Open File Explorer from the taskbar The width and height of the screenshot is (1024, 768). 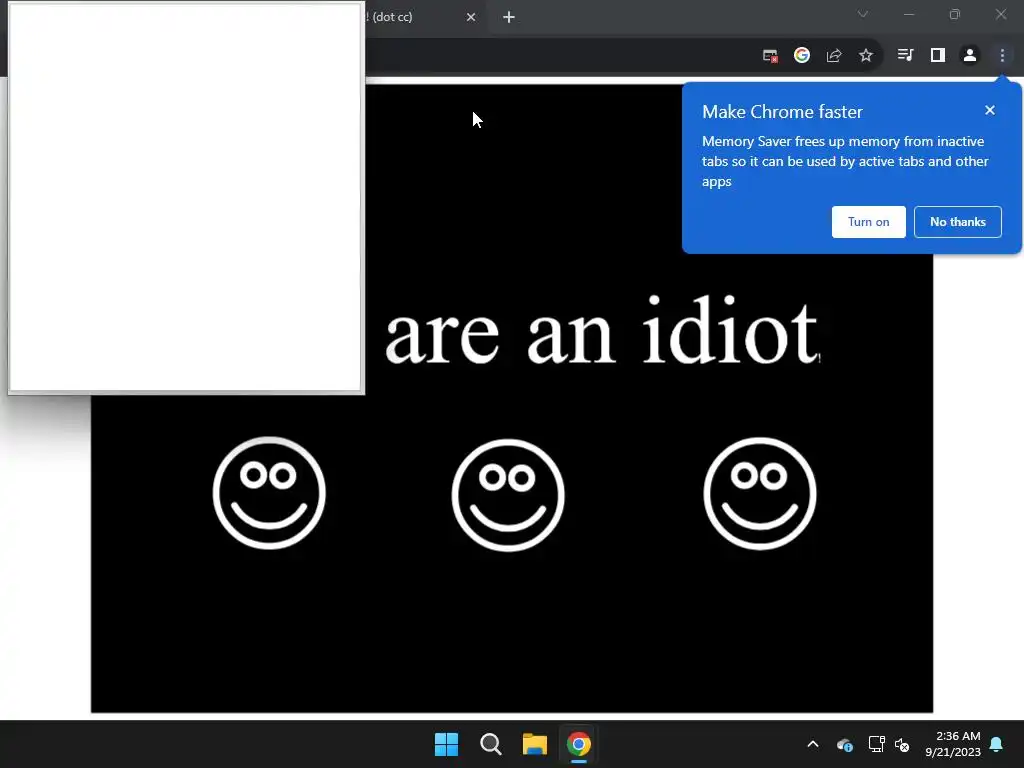coord(535,744)
